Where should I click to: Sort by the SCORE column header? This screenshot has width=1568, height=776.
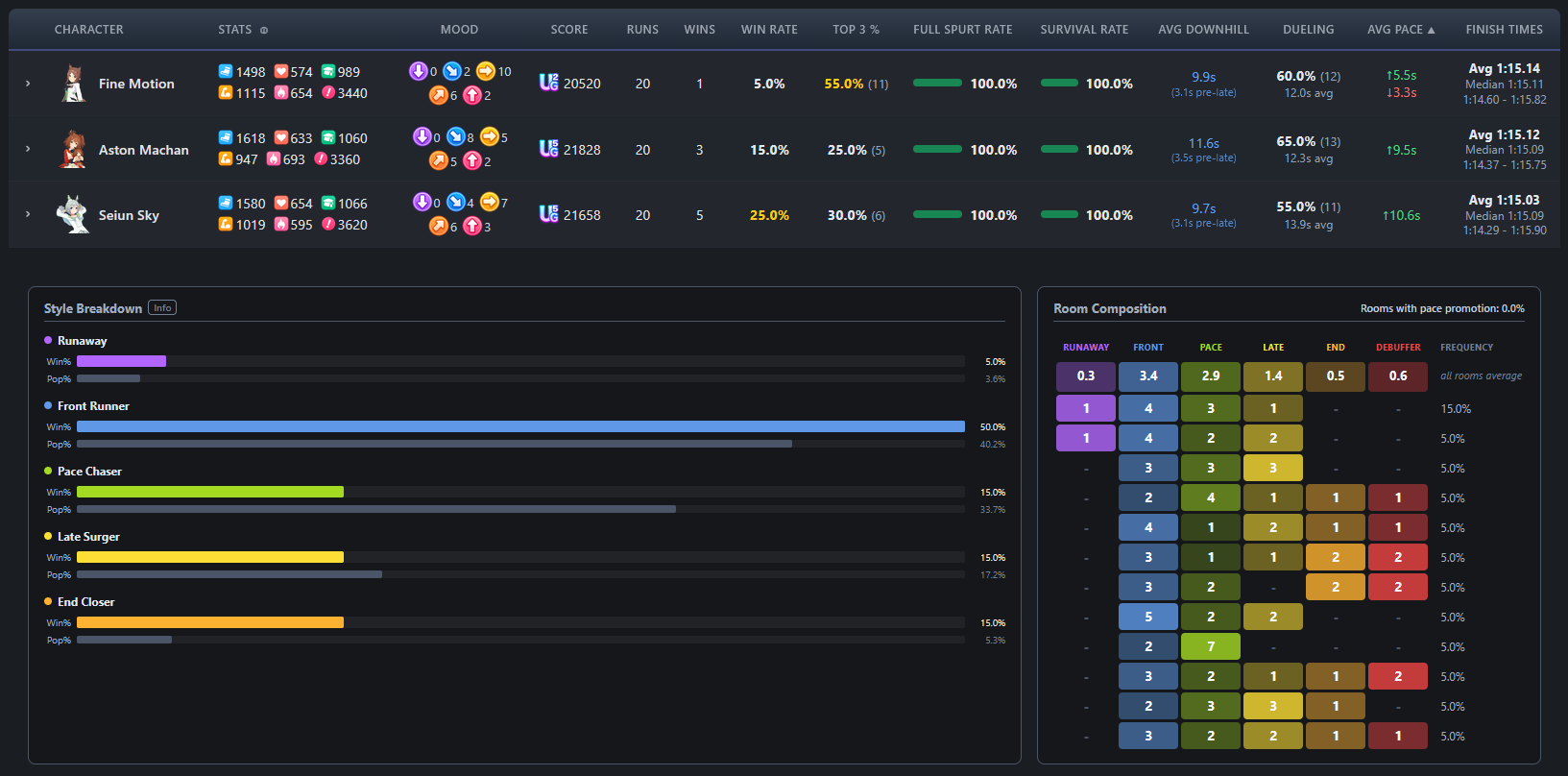pyautogui.click(x=569, y=30)
